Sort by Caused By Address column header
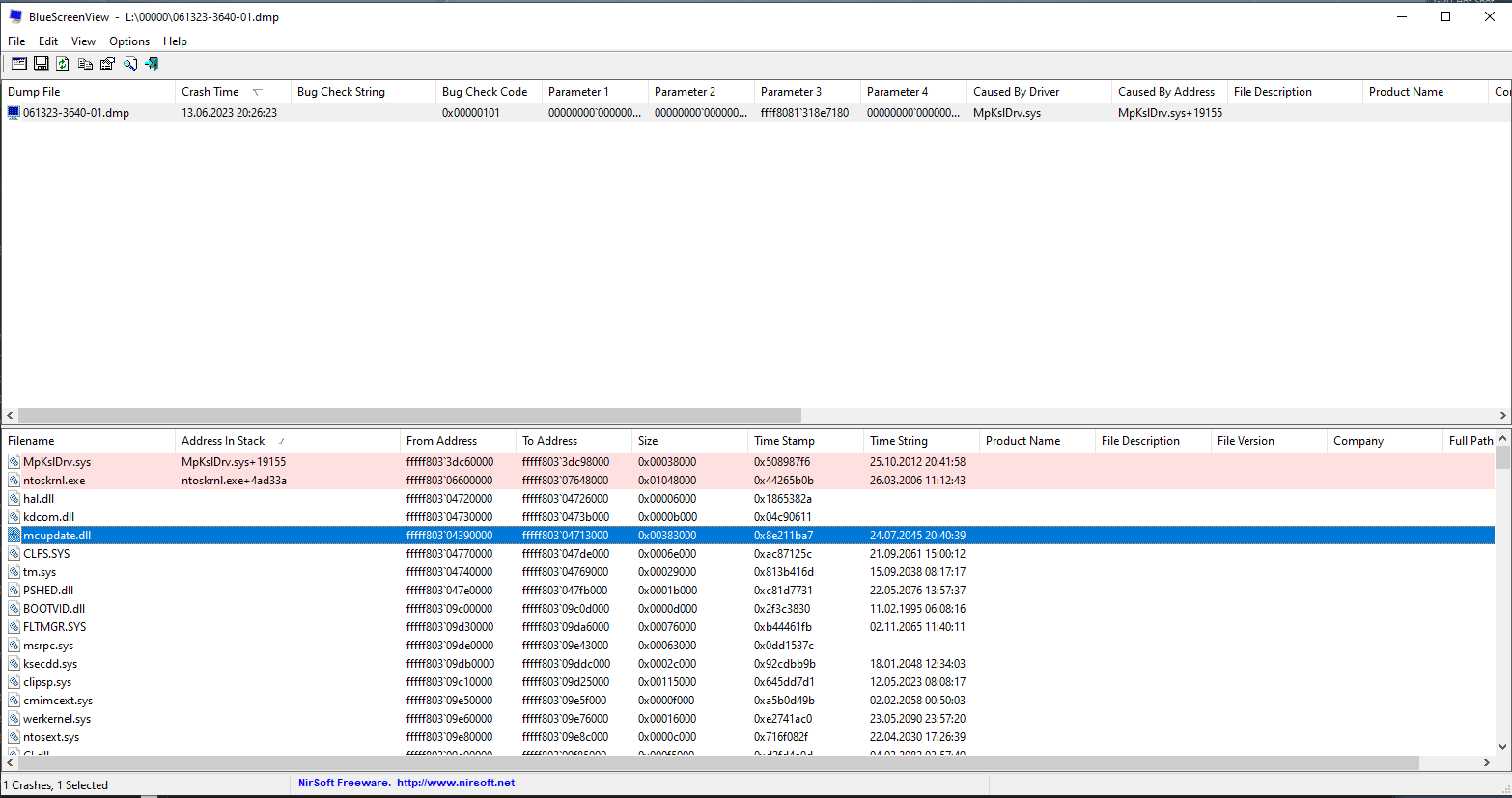Image resolution: width=1512 pixels, height=798 pixels. (1169, 92)
